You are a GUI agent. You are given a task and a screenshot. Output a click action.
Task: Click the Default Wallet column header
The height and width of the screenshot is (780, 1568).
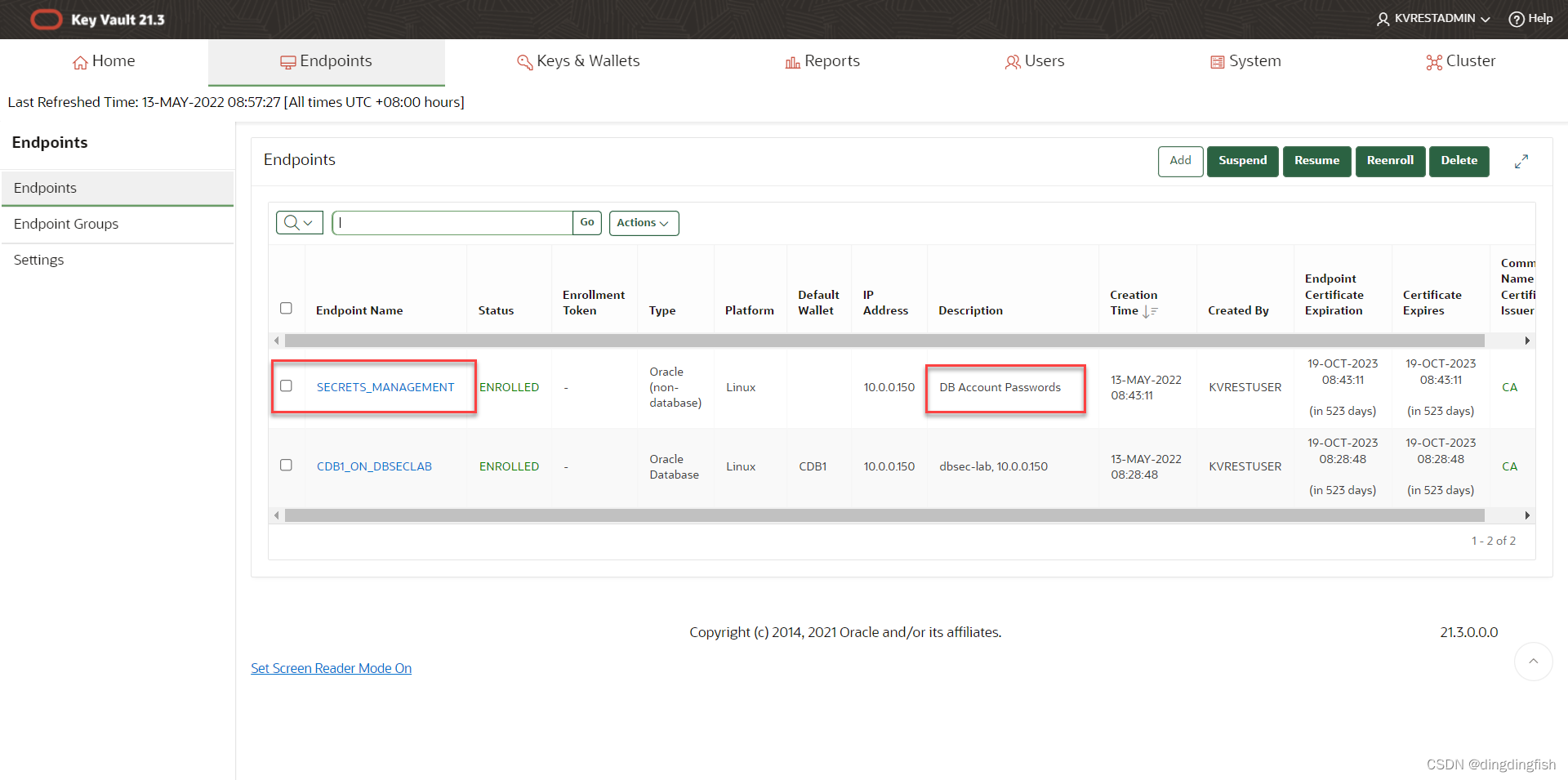818,302
